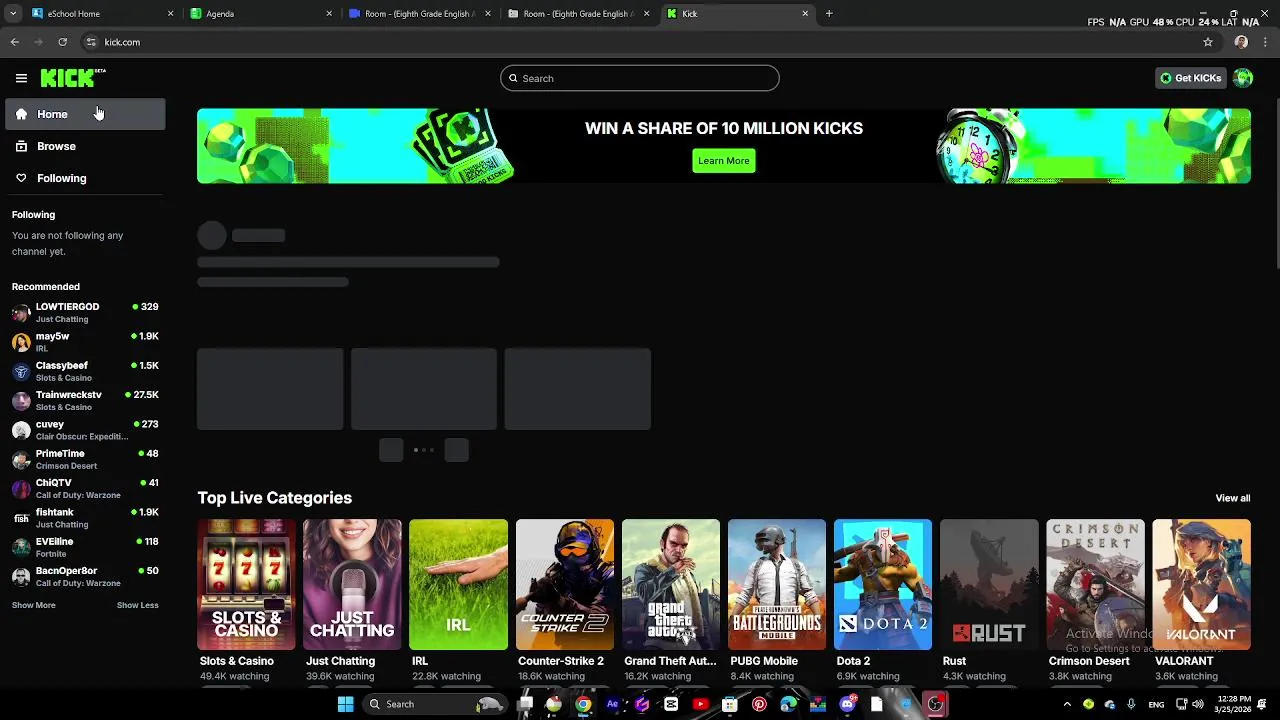Open Pinterest from the taskbar
The width and height of the screenshot is (1280, 720).
[x=759, y=704]
